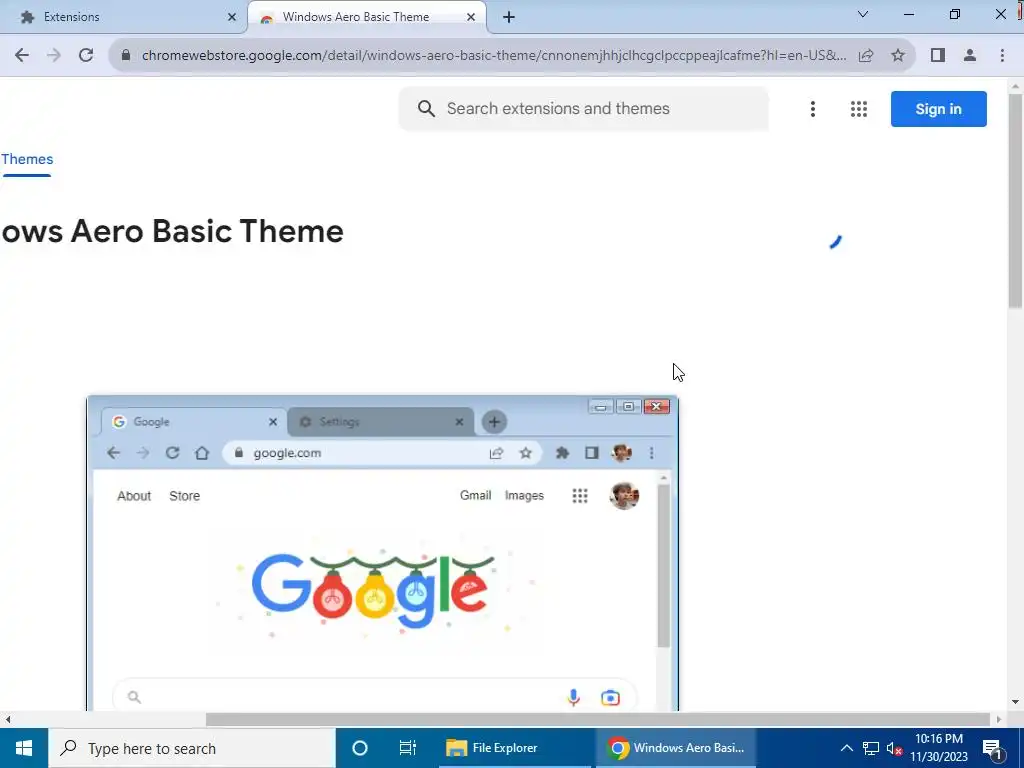Click the page scroll-right arrow
Screen dimensions: 1024x768
pyautogui.click(x=999, y=720)
